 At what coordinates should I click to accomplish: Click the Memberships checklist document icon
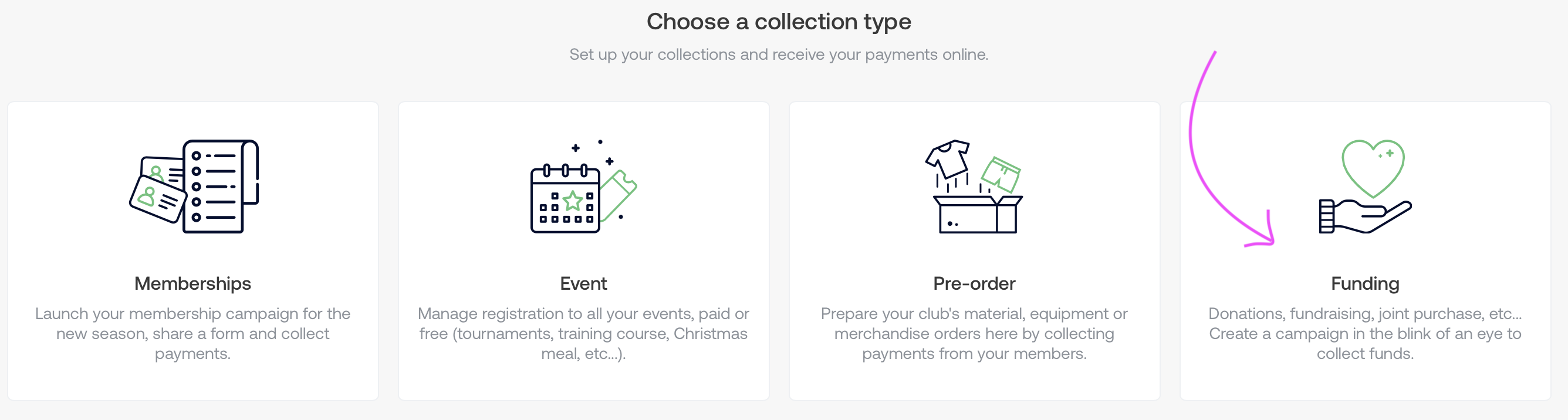[x=220, y=187]
